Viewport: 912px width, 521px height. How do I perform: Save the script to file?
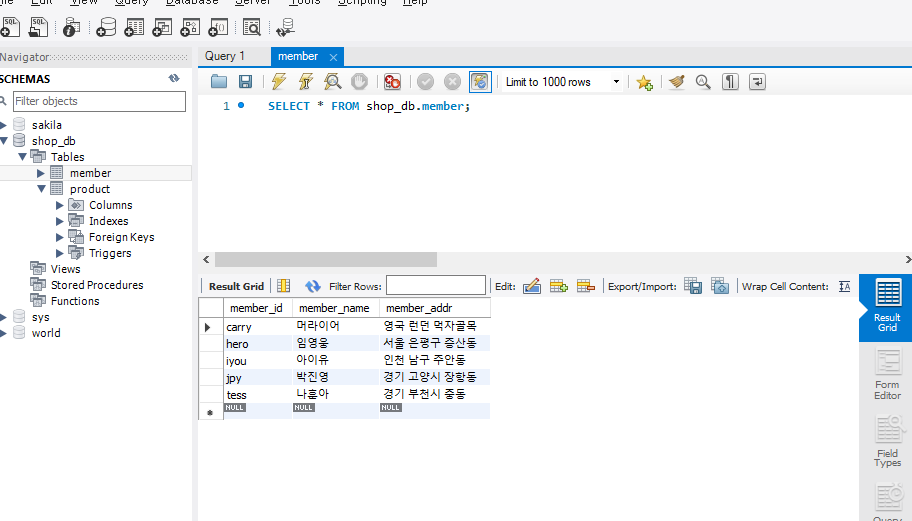pos(245,81)
